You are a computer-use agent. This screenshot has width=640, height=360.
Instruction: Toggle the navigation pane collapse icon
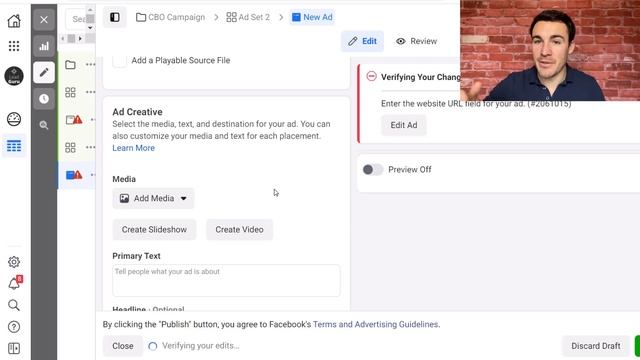(x=115, y=17)
